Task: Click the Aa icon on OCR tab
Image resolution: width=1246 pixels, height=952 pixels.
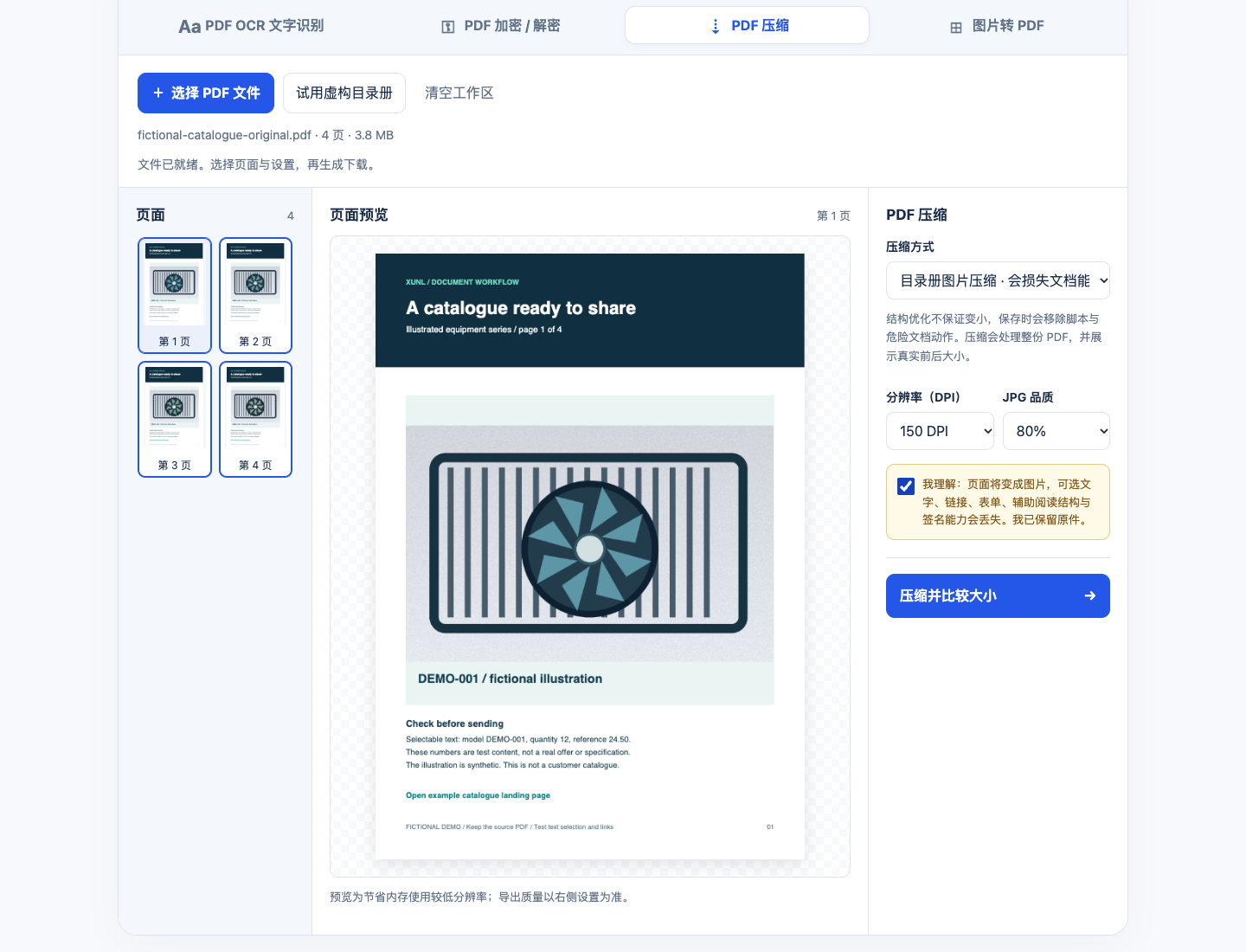Action: click(x=189, y=27)
